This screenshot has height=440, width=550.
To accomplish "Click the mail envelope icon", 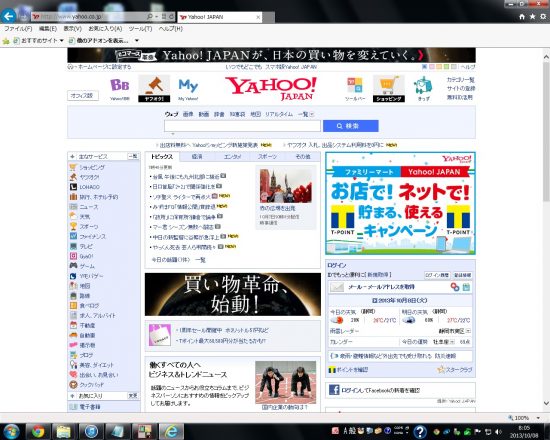I will tap(337, 287).
